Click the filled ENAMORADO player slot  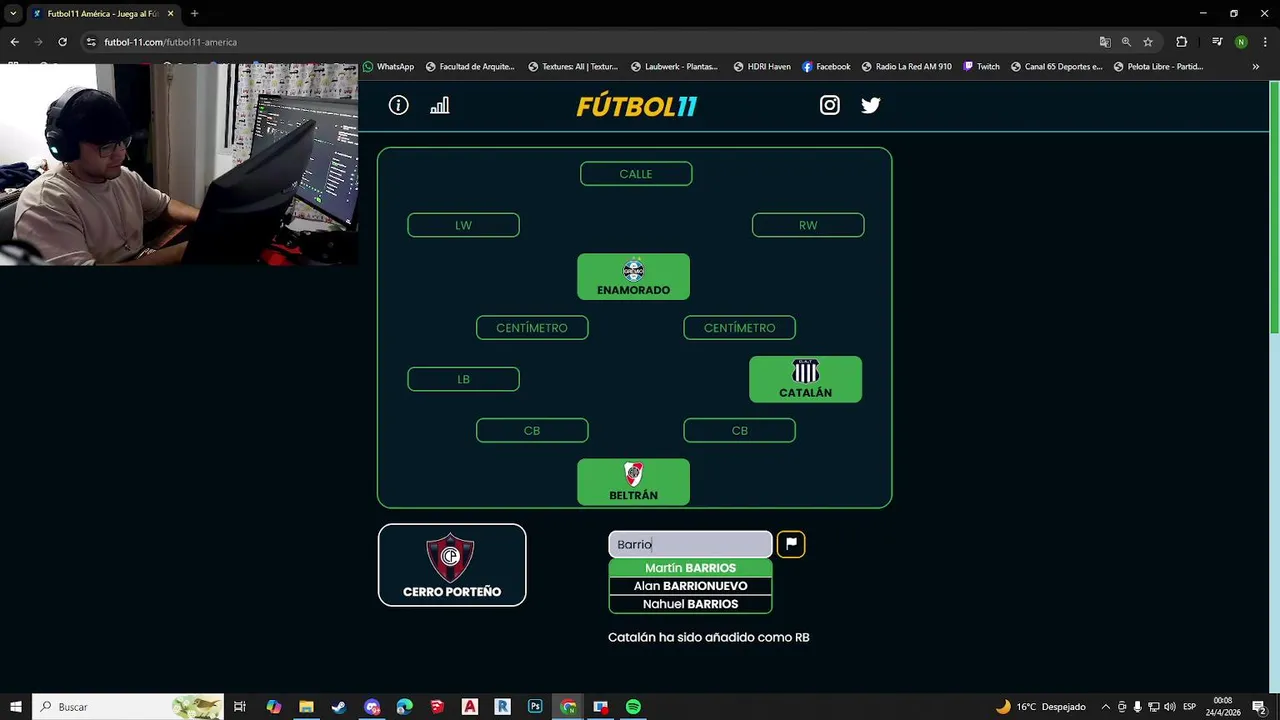[633, 277]
